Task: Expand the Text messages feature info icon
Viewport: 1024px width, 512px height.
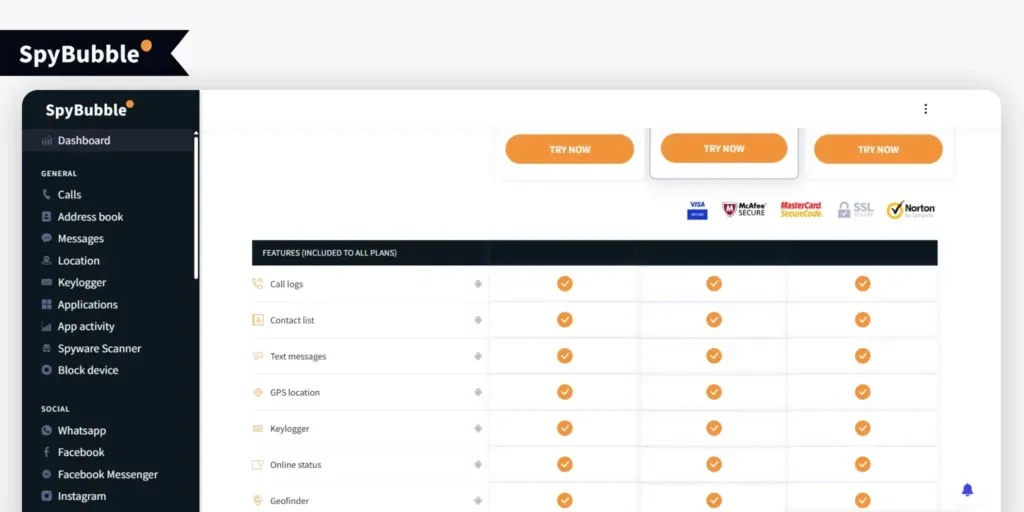Action: point(478,356)
